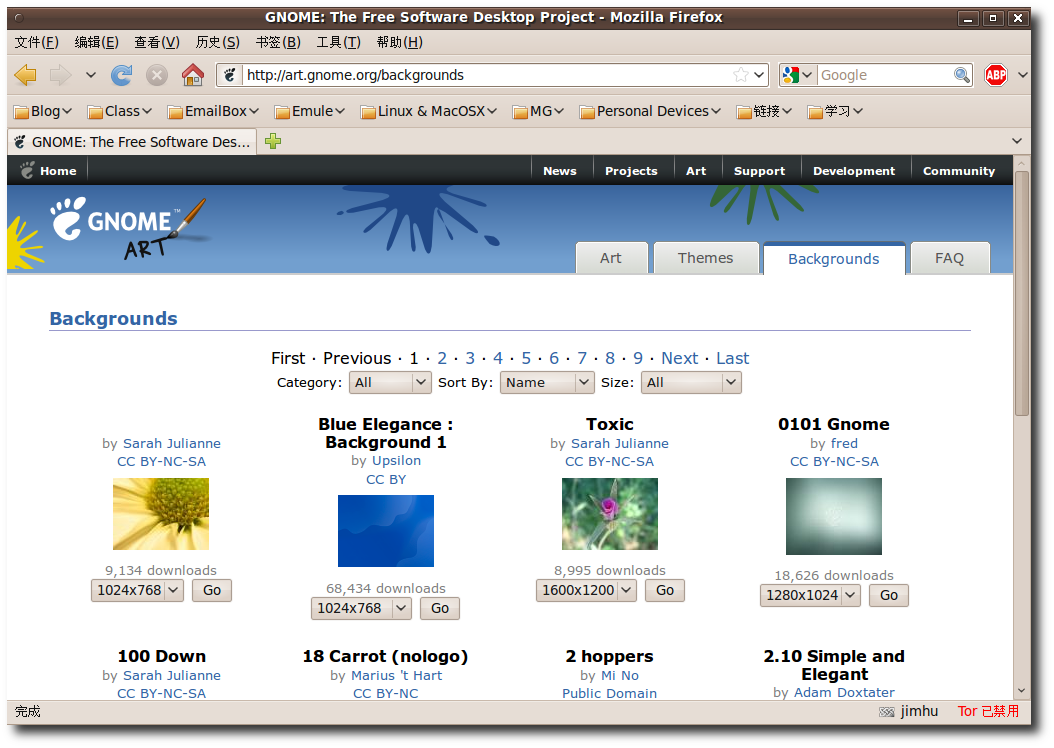Open the Class bookmarks folder

point(120,111)
